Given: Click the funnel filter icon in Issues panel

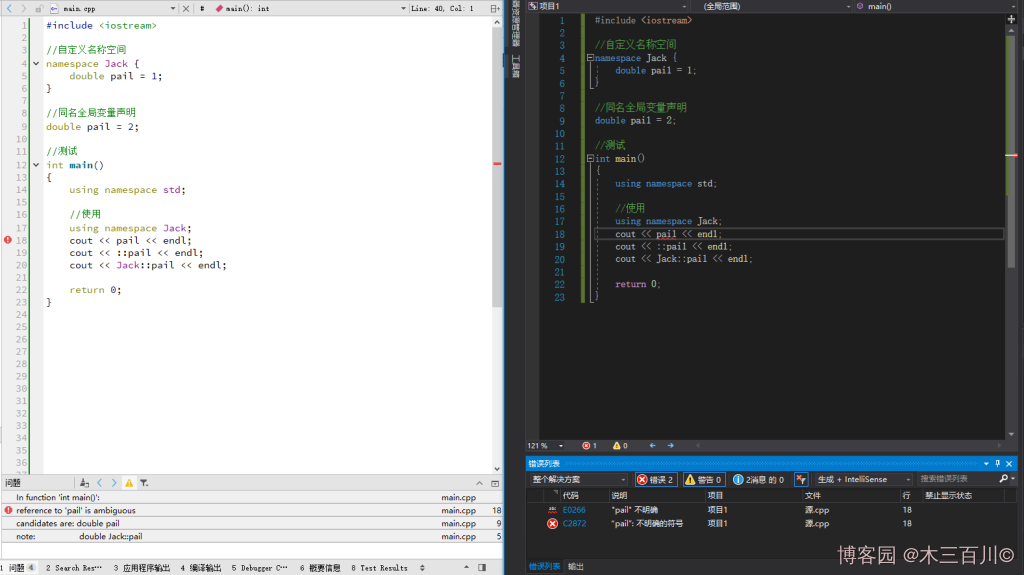Looking at the screenshot, I should tap(144, 483).
